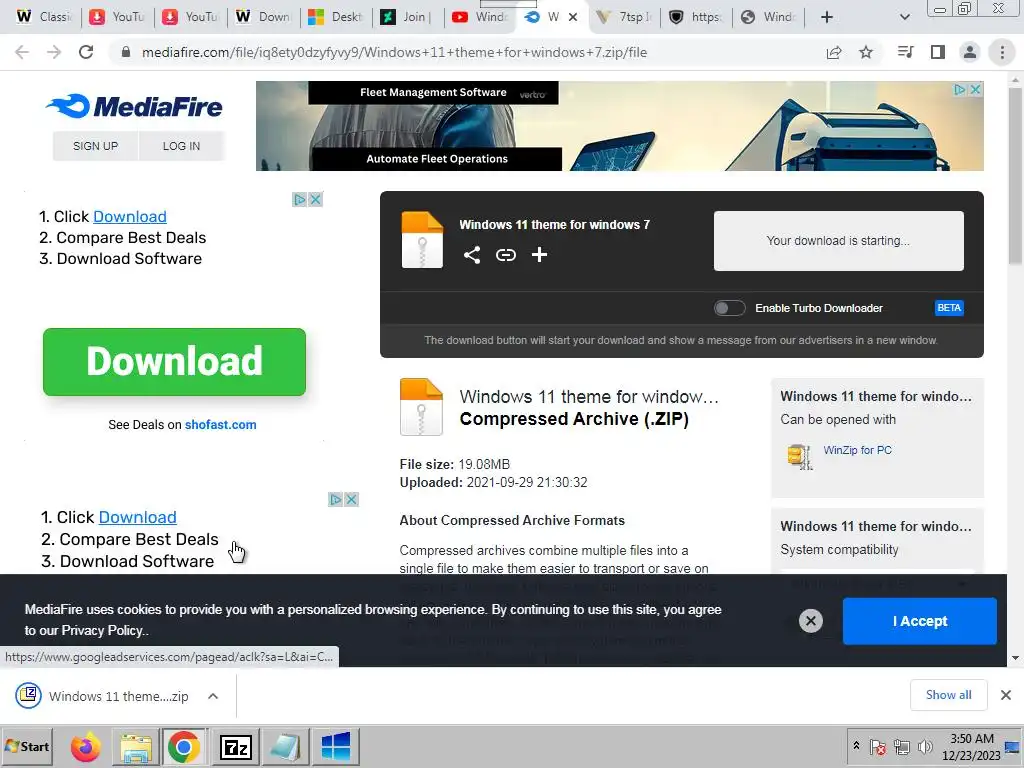
Task: Click the address bar URL field
Action: (470, 52)
